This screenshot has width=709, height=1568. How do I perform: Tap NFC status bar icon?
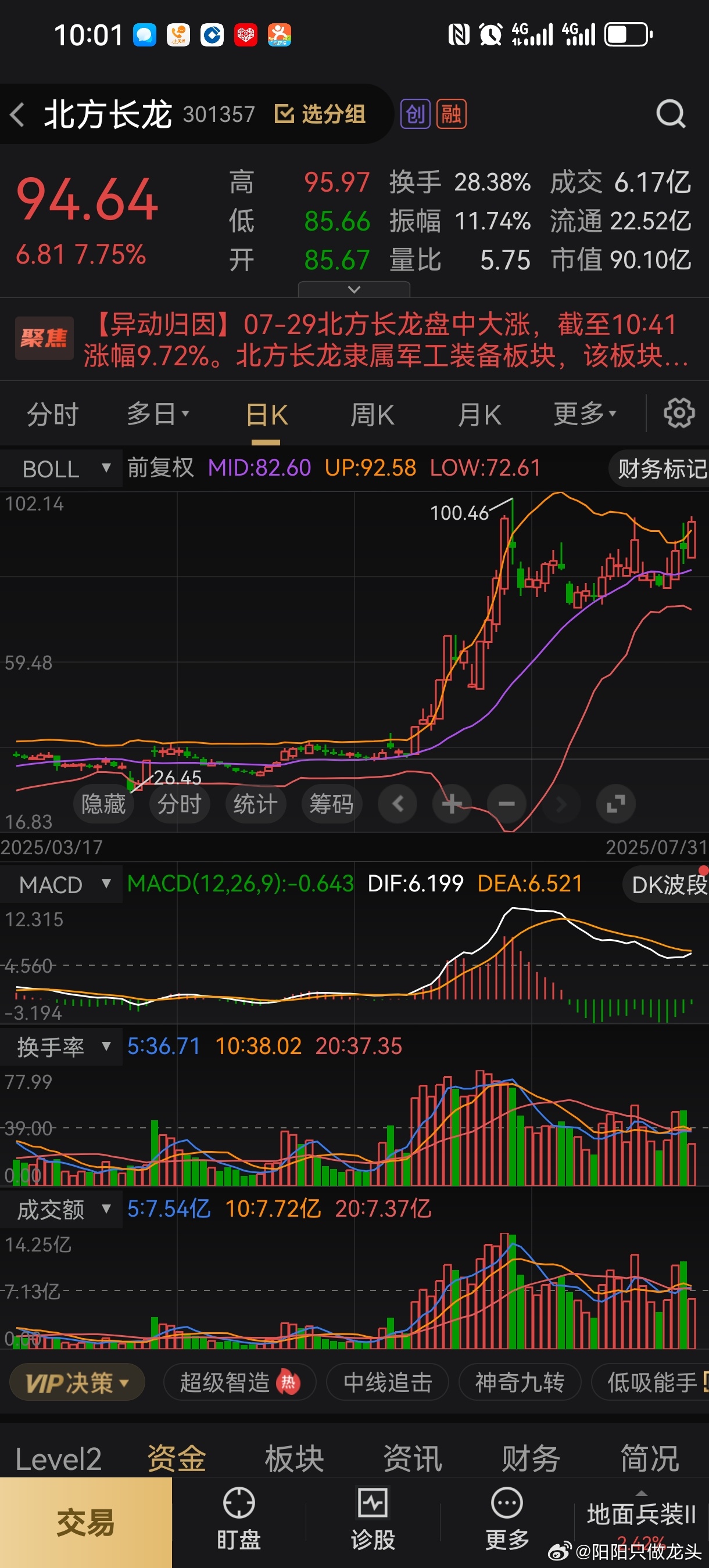(459, 35)
